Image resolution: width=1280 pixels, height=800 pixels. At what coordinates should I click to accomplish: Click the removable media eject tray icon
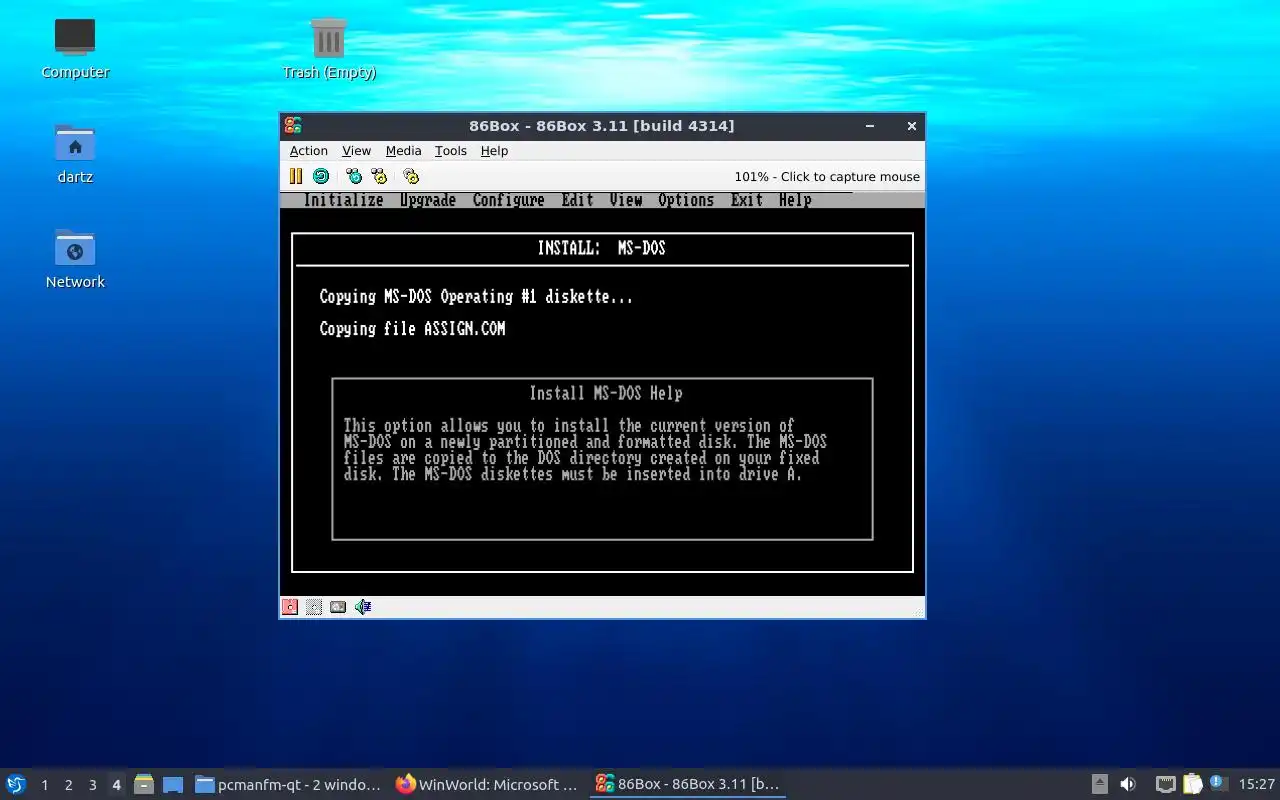pyautogui.click(x=1100, y=784)
